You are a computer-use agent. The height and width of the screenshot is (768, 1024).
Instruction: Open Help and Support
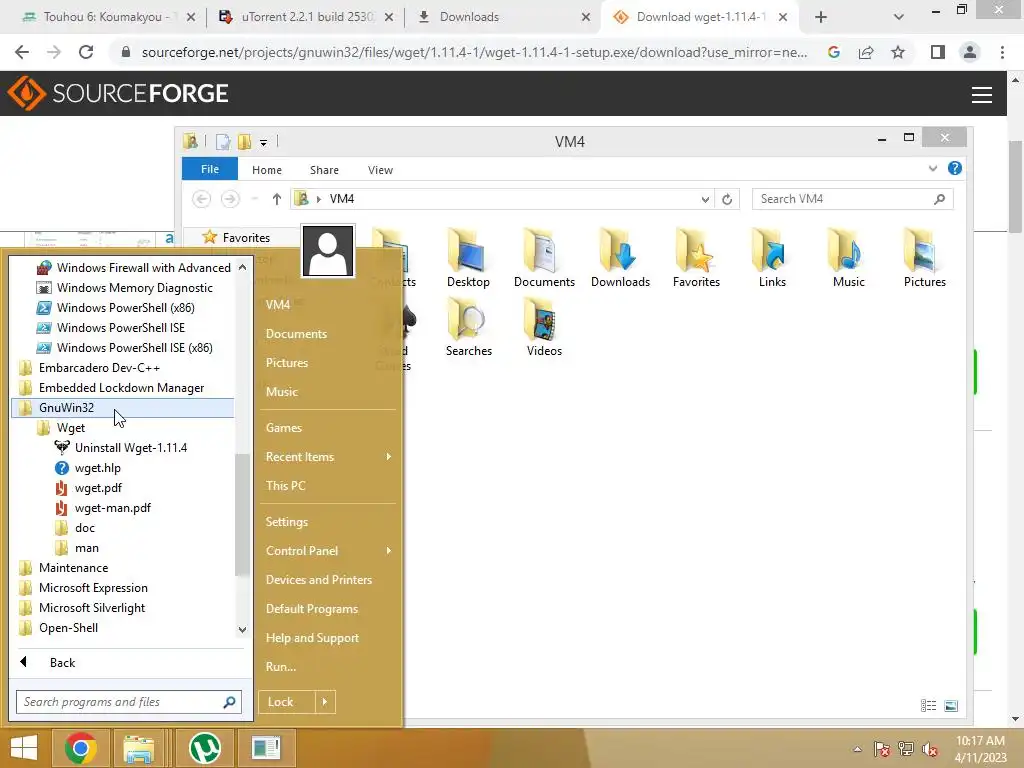pyautogui.click(x=312, y=638)
